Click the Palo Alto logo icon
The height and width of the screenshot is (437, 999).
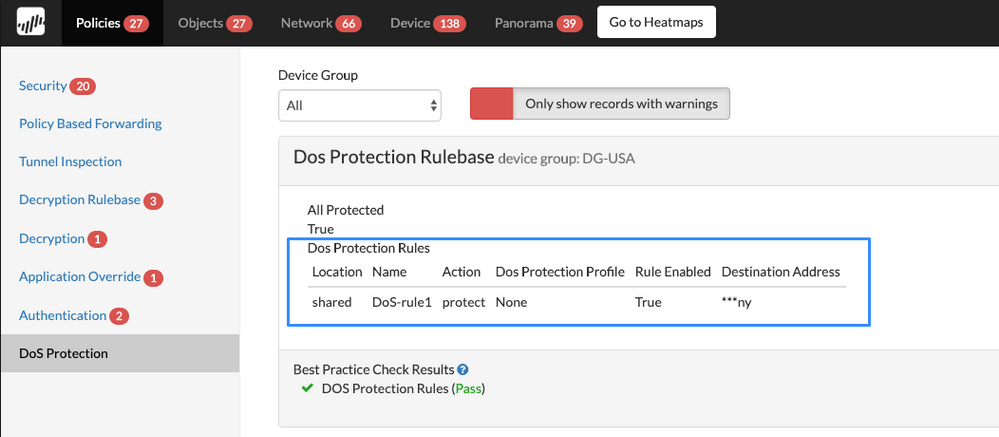point(30,22)
